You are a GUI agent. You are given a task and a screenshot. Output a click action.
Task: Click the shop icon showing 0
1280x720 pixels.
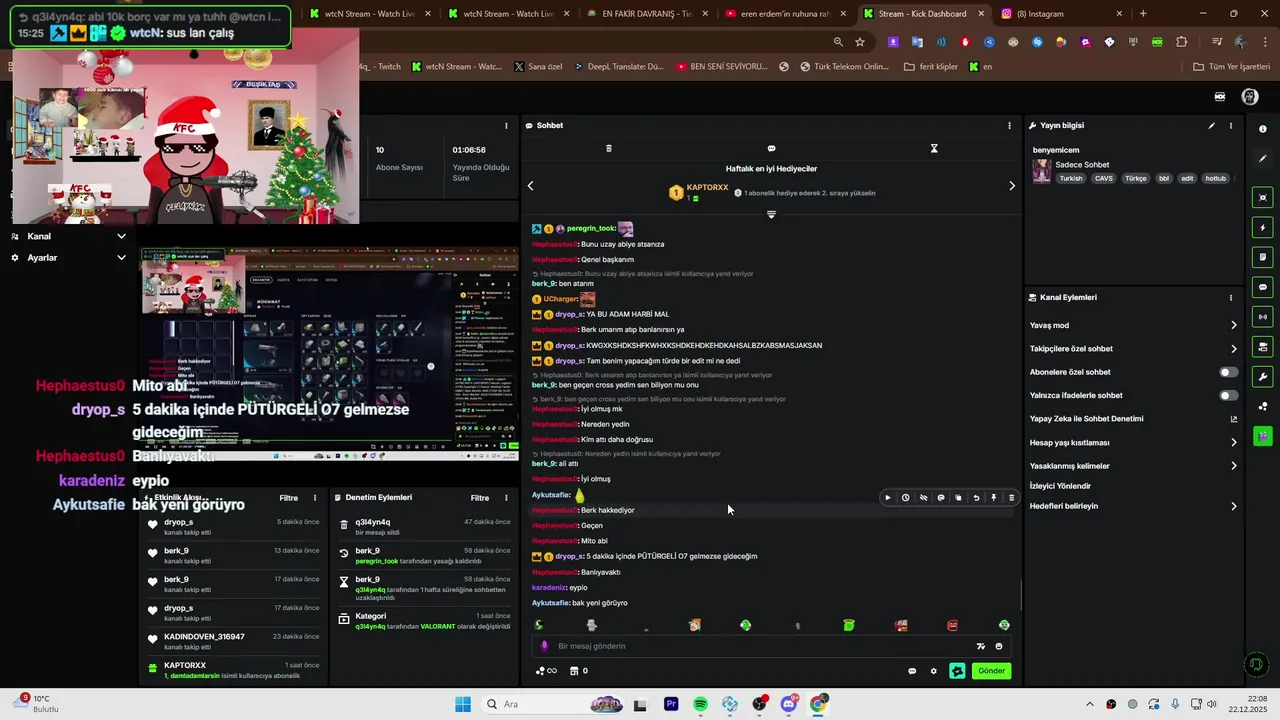[578, 671]
